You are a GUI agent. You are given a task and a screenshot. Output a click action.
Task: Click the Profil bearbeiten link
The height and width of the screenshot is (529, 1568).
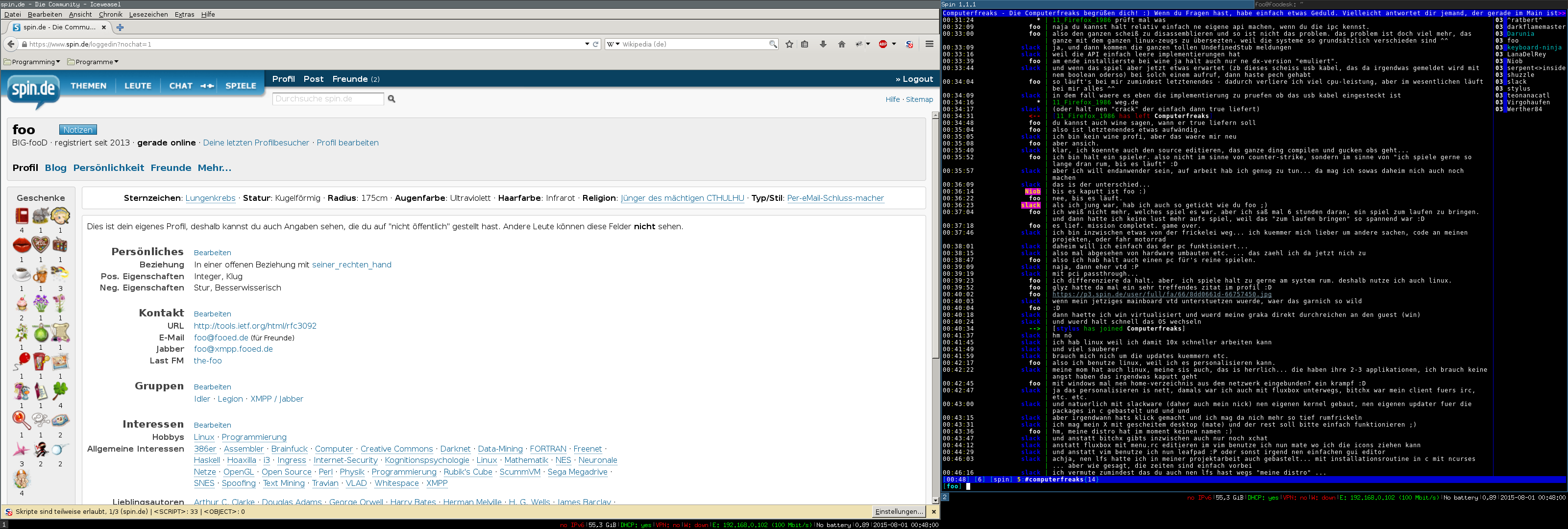[x=347, y=143]
